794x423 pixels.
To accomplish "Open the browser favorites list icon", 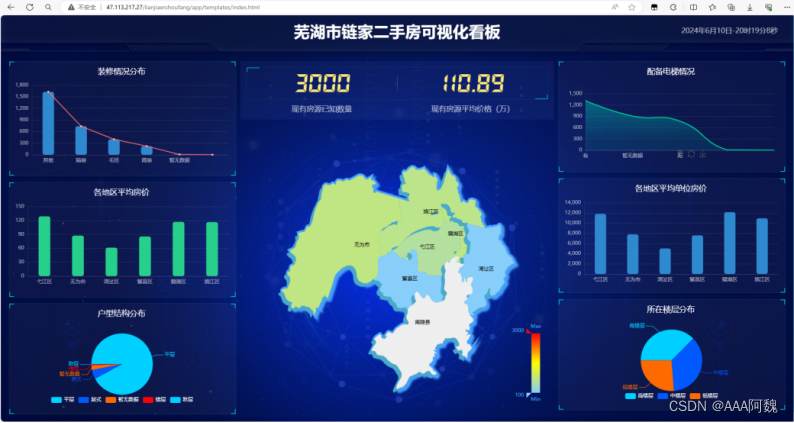I will coord(712,7).
